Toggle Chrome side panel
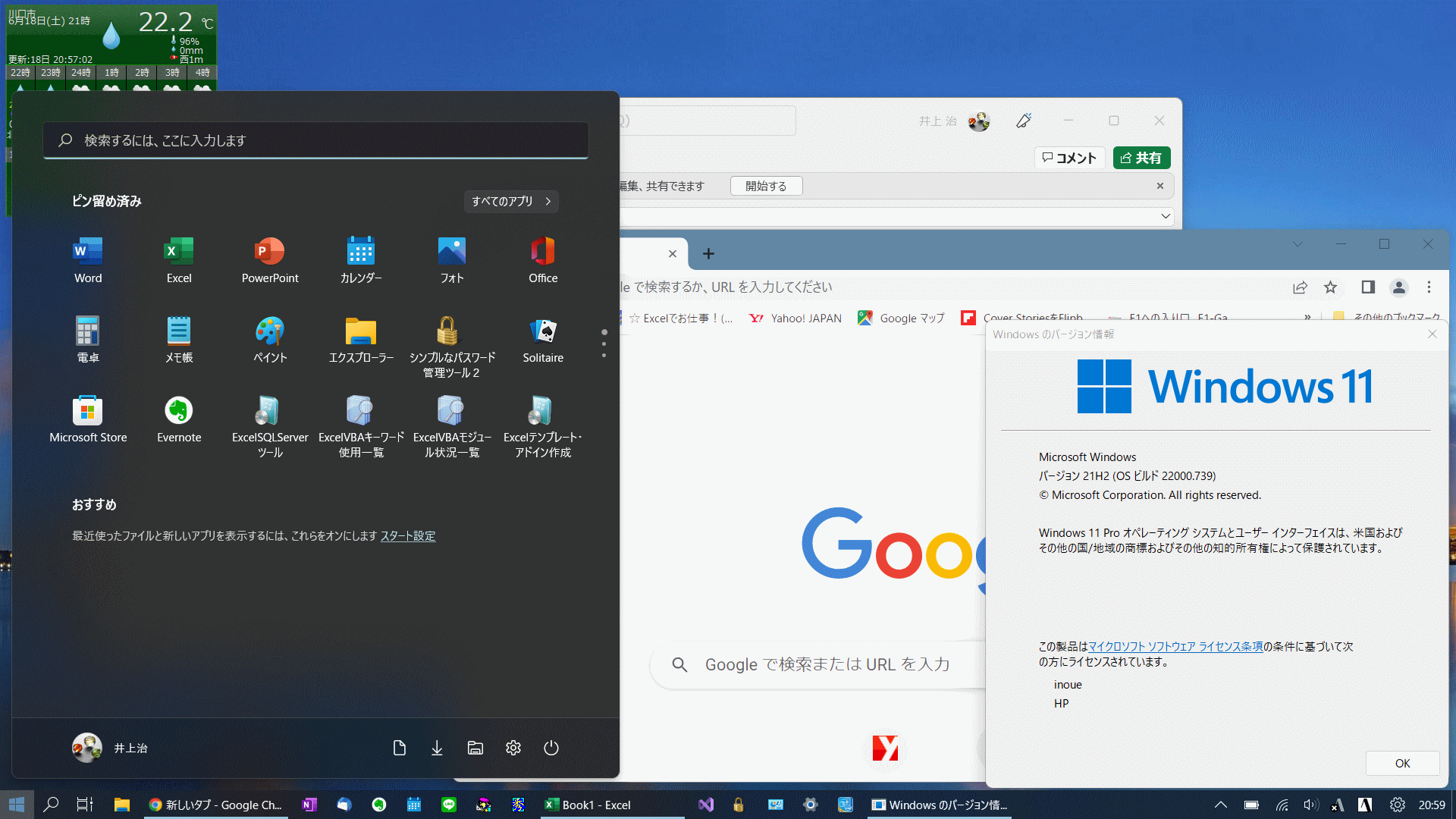This screenshot has width=1456, height=819. coord(1368,287)
